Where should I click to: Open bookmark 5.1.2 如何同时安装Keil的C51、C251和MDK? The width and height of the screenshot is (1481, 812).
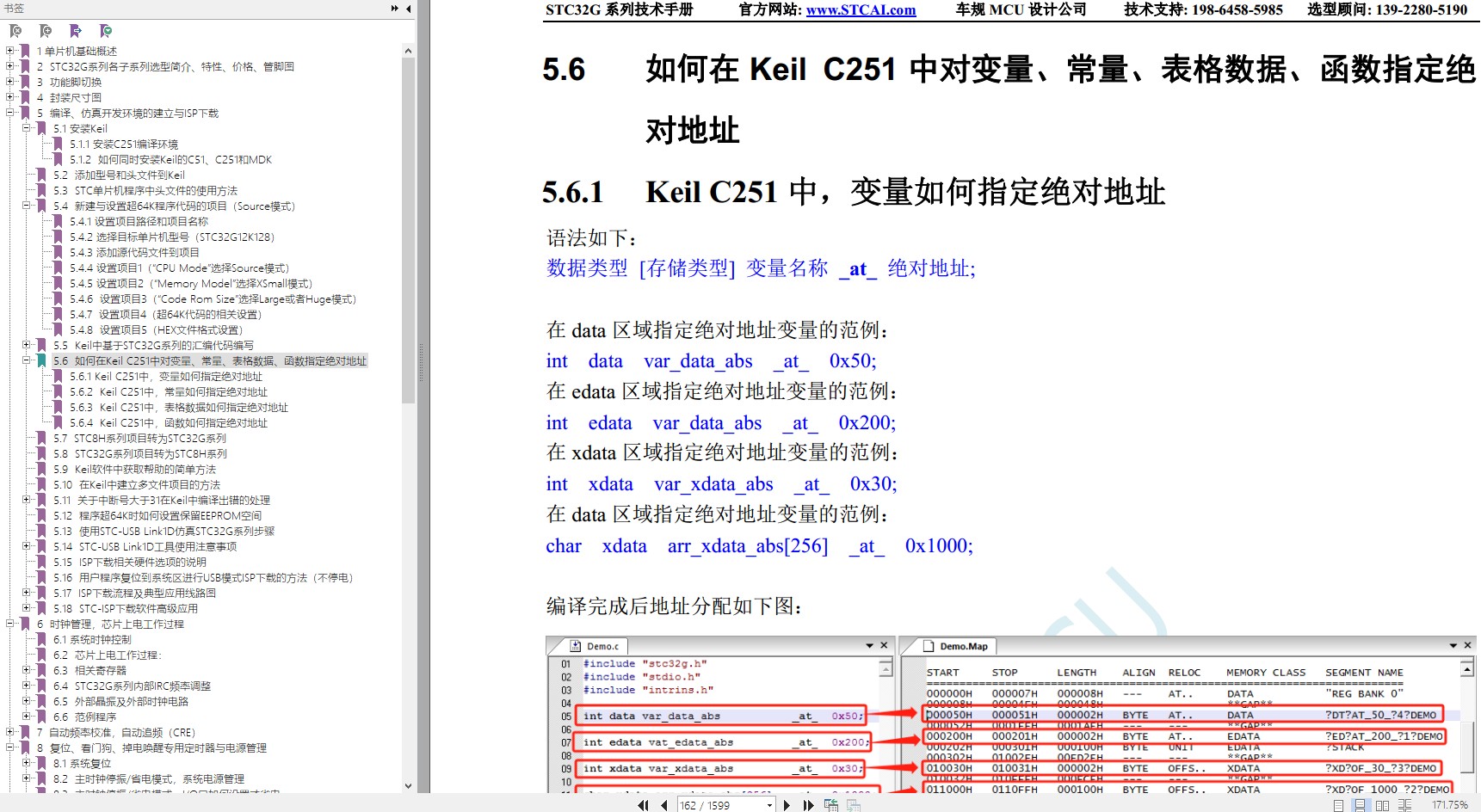click(x=170, y=160)
